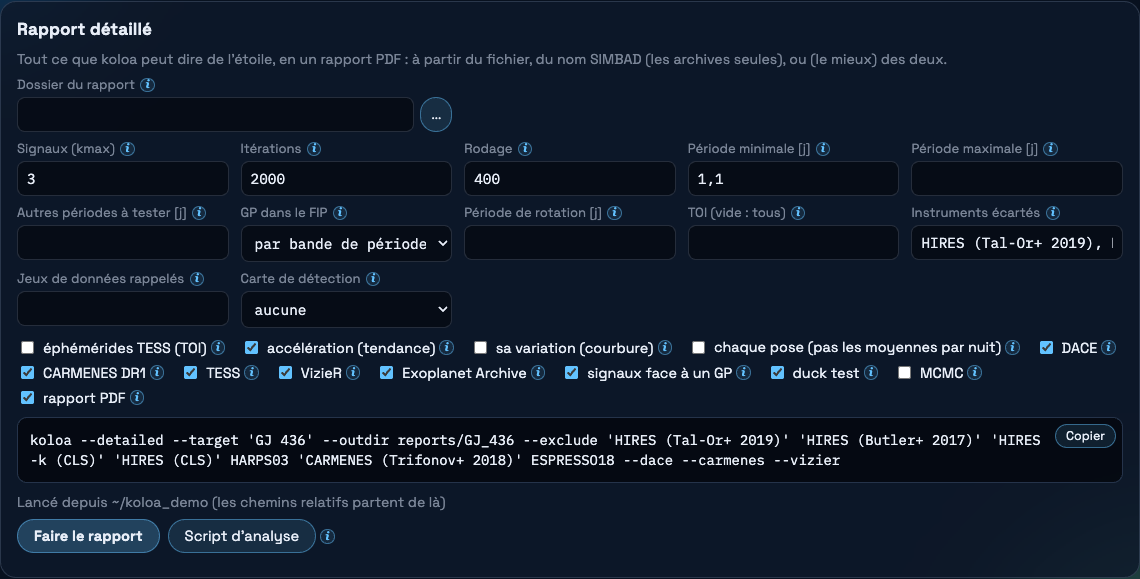Open info icon for rapport PDF option
1140x579 pixels.
(137, 397)
